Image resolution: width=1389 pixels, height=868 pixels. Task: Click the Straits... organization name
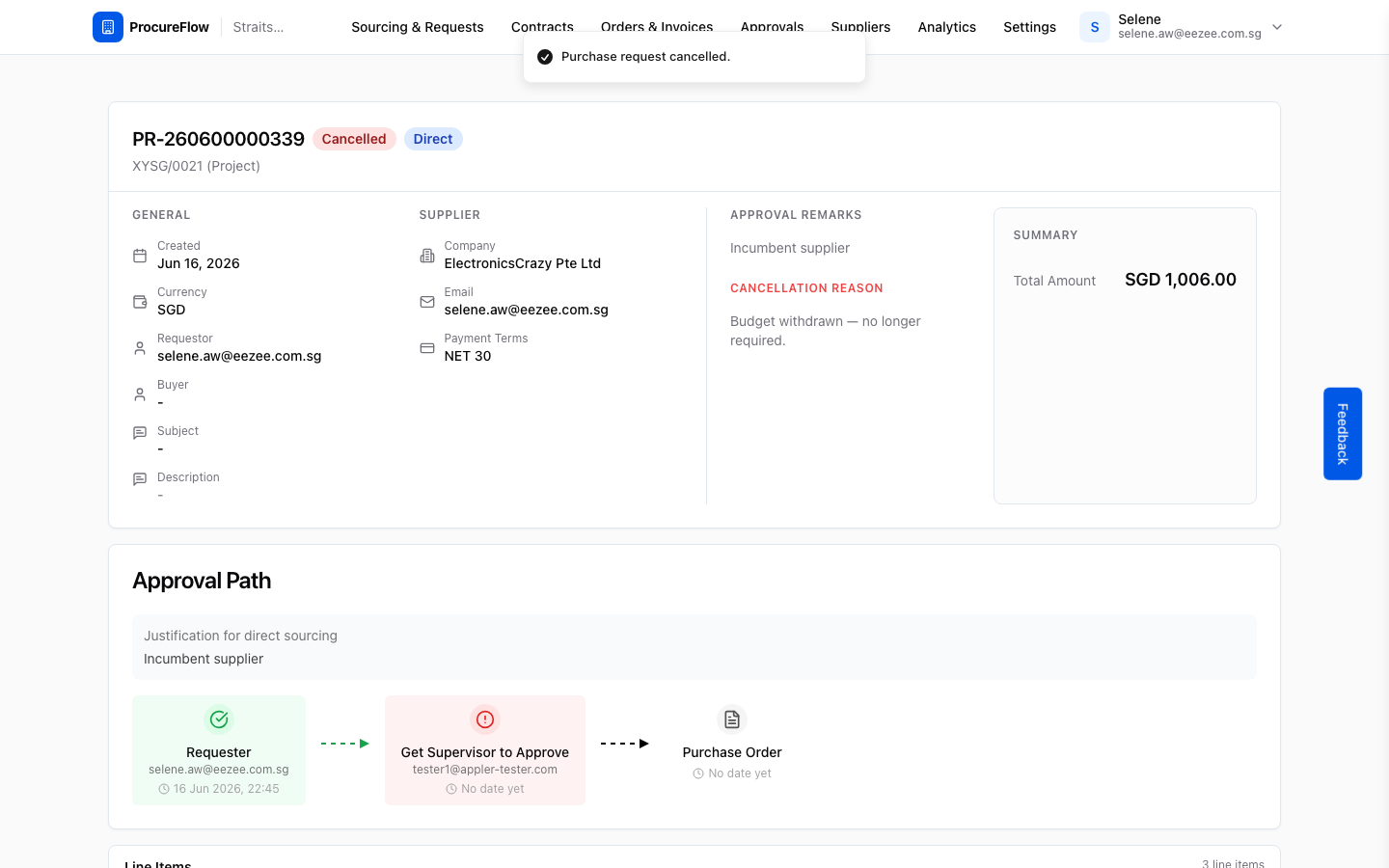pos(259,27)
